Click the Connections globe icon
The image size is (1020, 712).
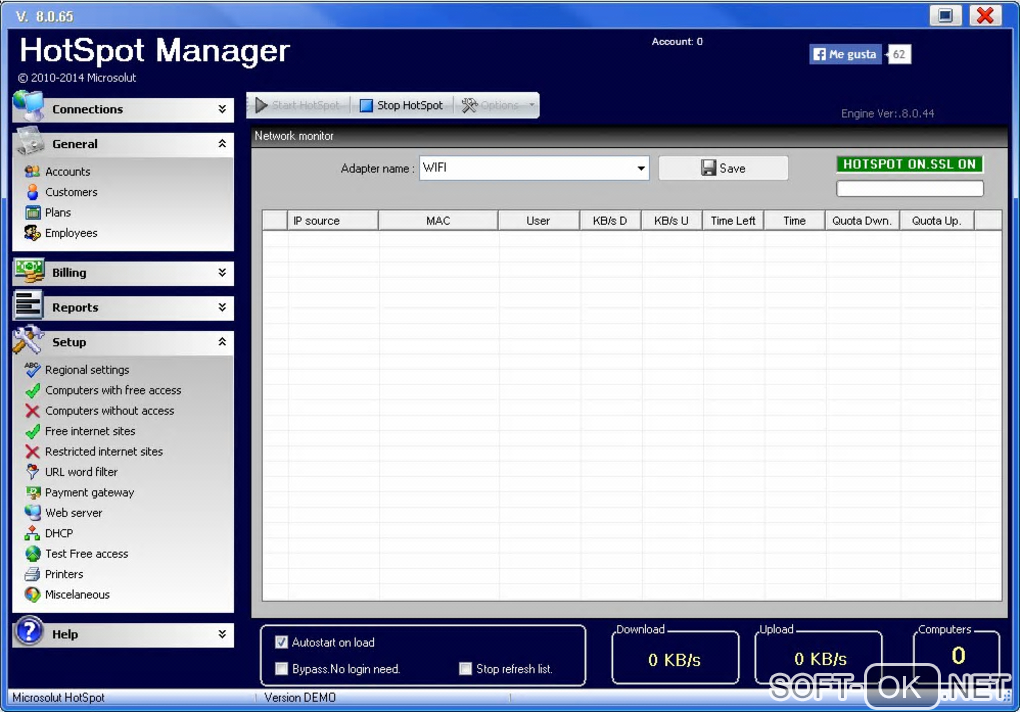[x=29, y=106]
